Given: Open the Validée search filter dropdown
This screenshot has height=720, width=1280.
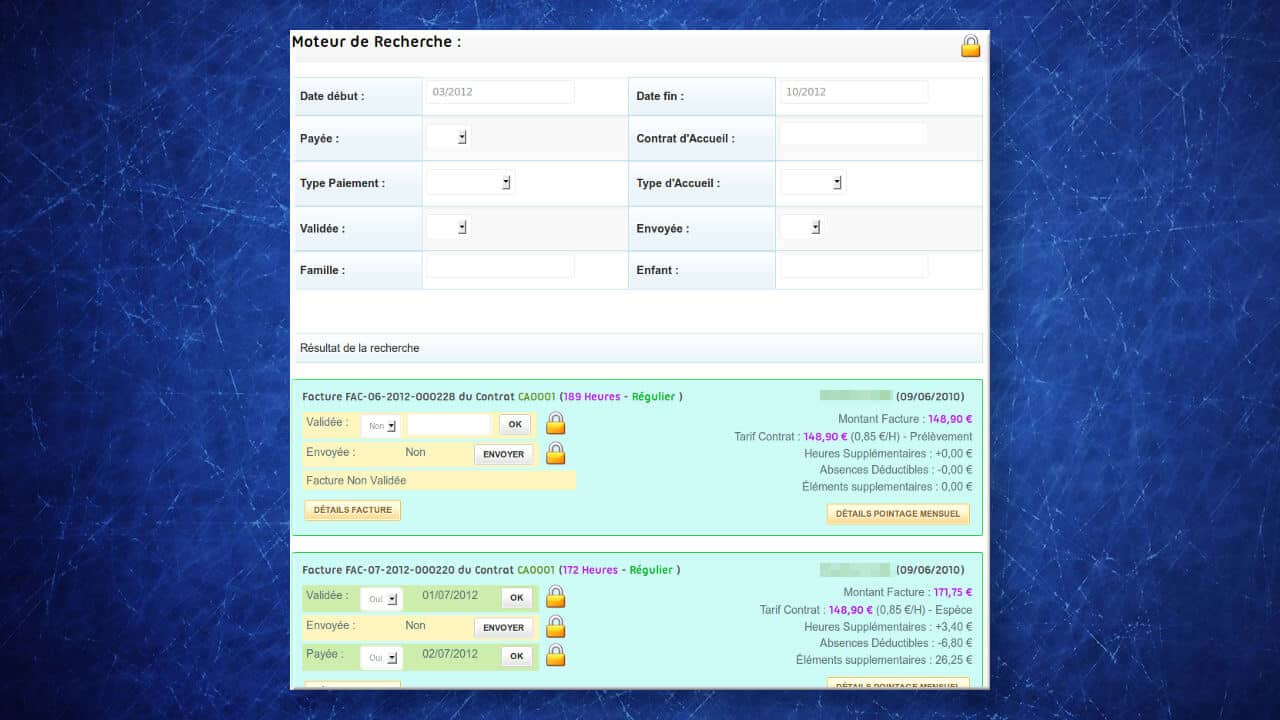Looking at the screenshot, I should point(448,228).
